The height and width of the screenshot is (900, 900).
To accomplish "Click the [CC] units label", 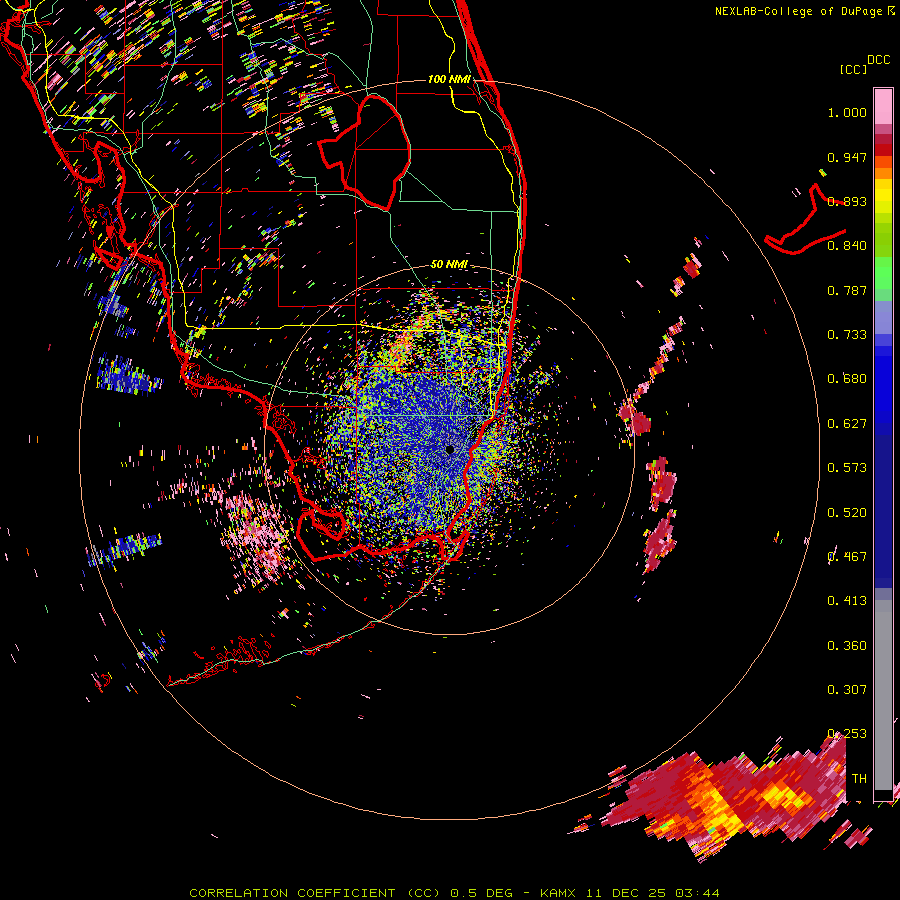I will coord(853,69).
